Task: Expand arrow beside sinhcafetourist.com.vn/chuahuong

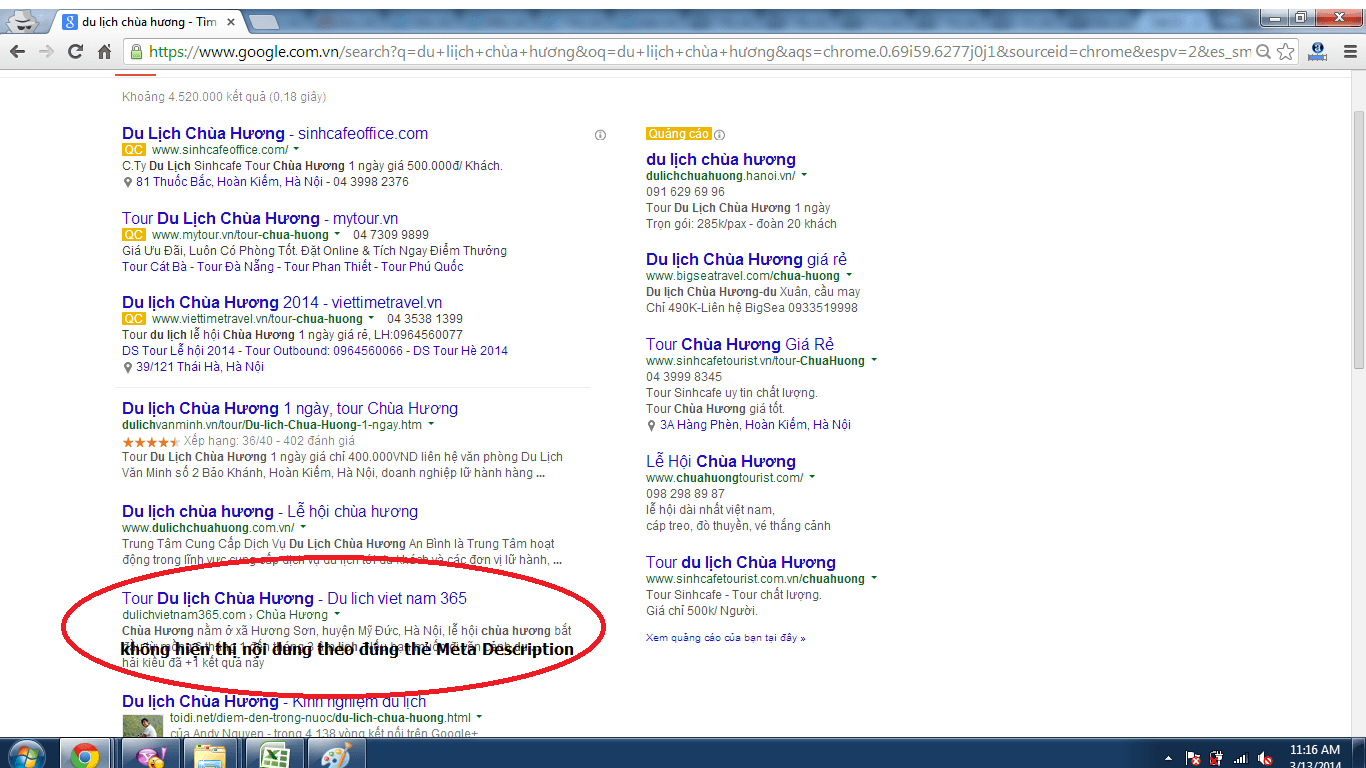Action: click(x=873, y=578)
